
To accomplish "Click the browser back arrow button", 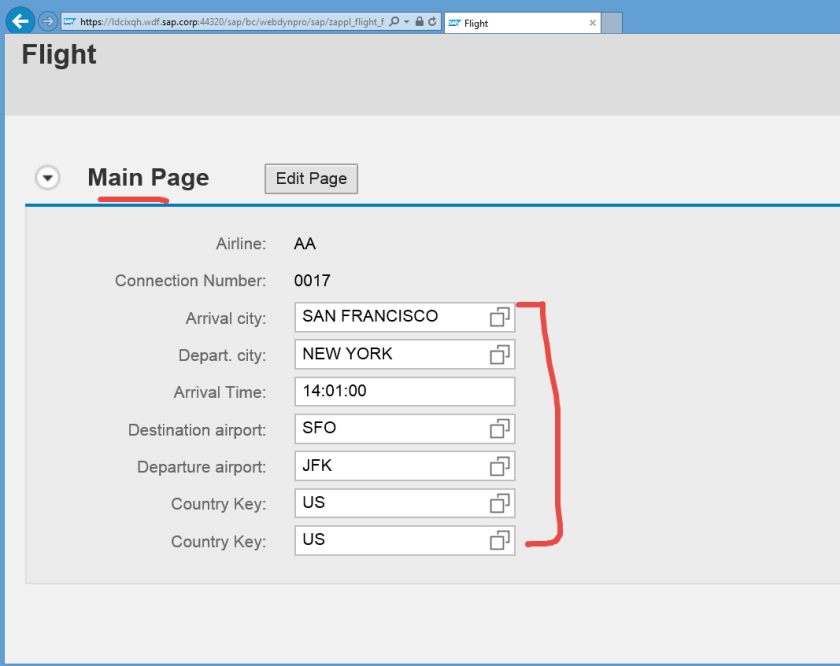I will click(x=20, y=21).
